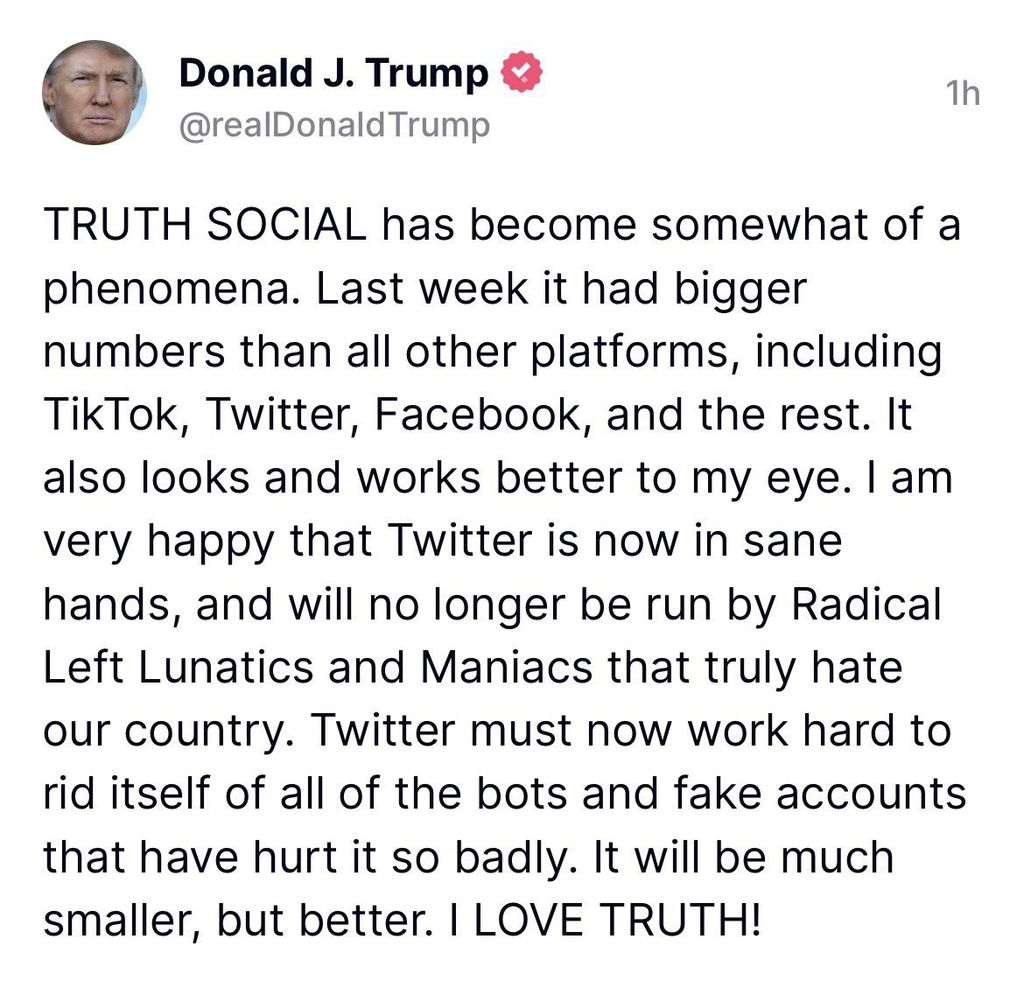Click the @realDonaldTrump handle

pos(333,126)
